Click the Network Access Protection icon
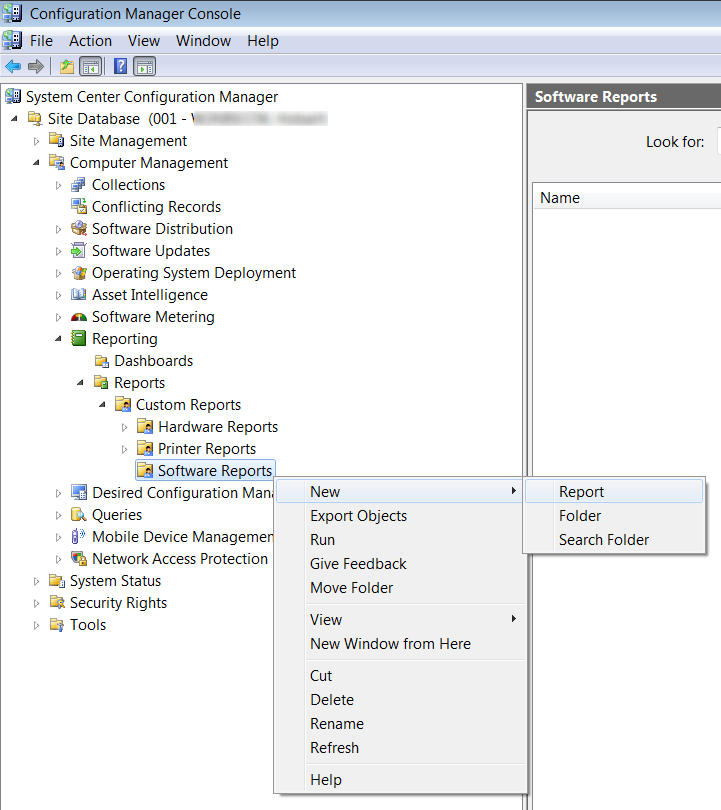The width and height of the screenshot is (721, 810). coord(79,558)
